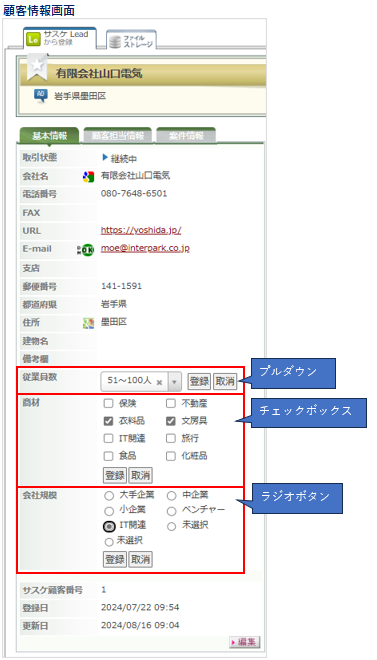The height and width of the screenshot is (660, 377).
Task: Select the 大手企業 radio button
Action: pyautogui.click(x=109, y=496)
